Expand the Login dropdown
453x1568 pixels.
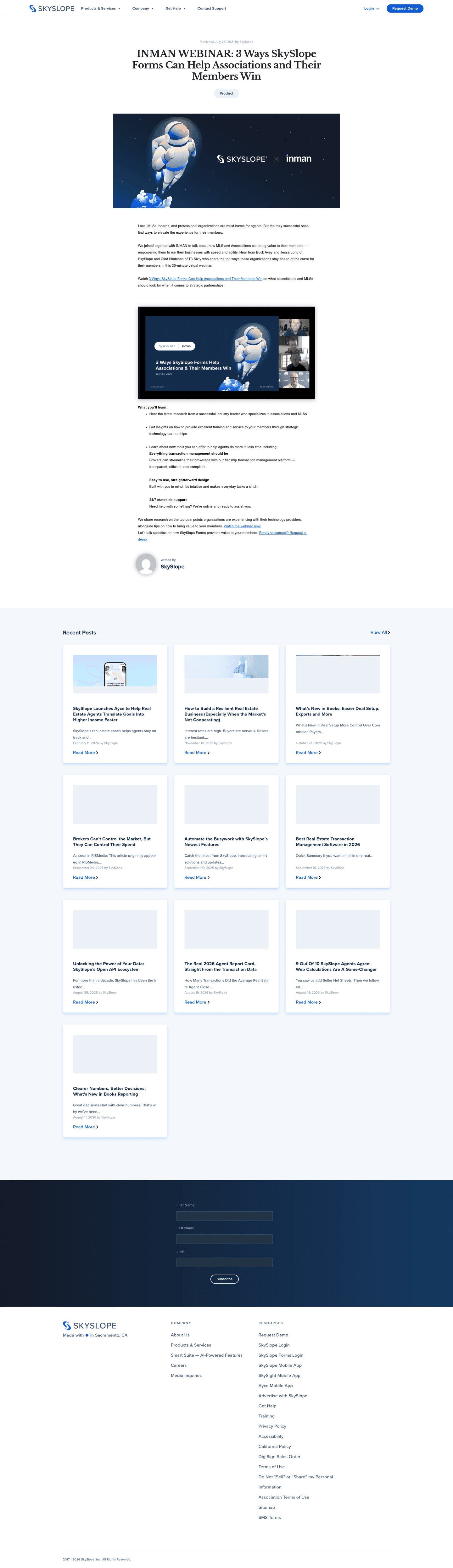(372, 8)
